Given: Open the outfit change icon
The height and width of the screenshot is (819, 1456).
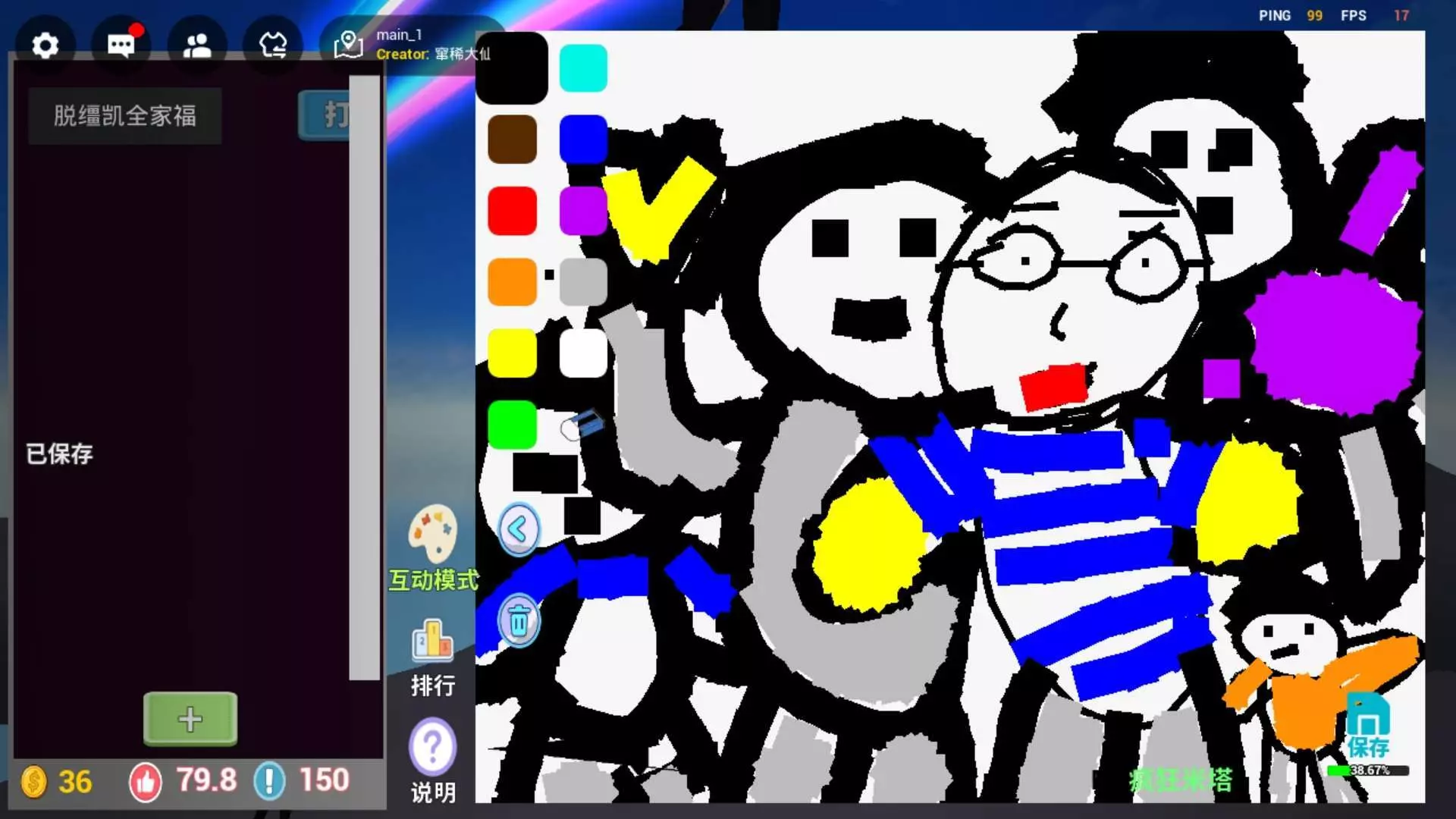Looking at the screenshot, I should (273, 45).
